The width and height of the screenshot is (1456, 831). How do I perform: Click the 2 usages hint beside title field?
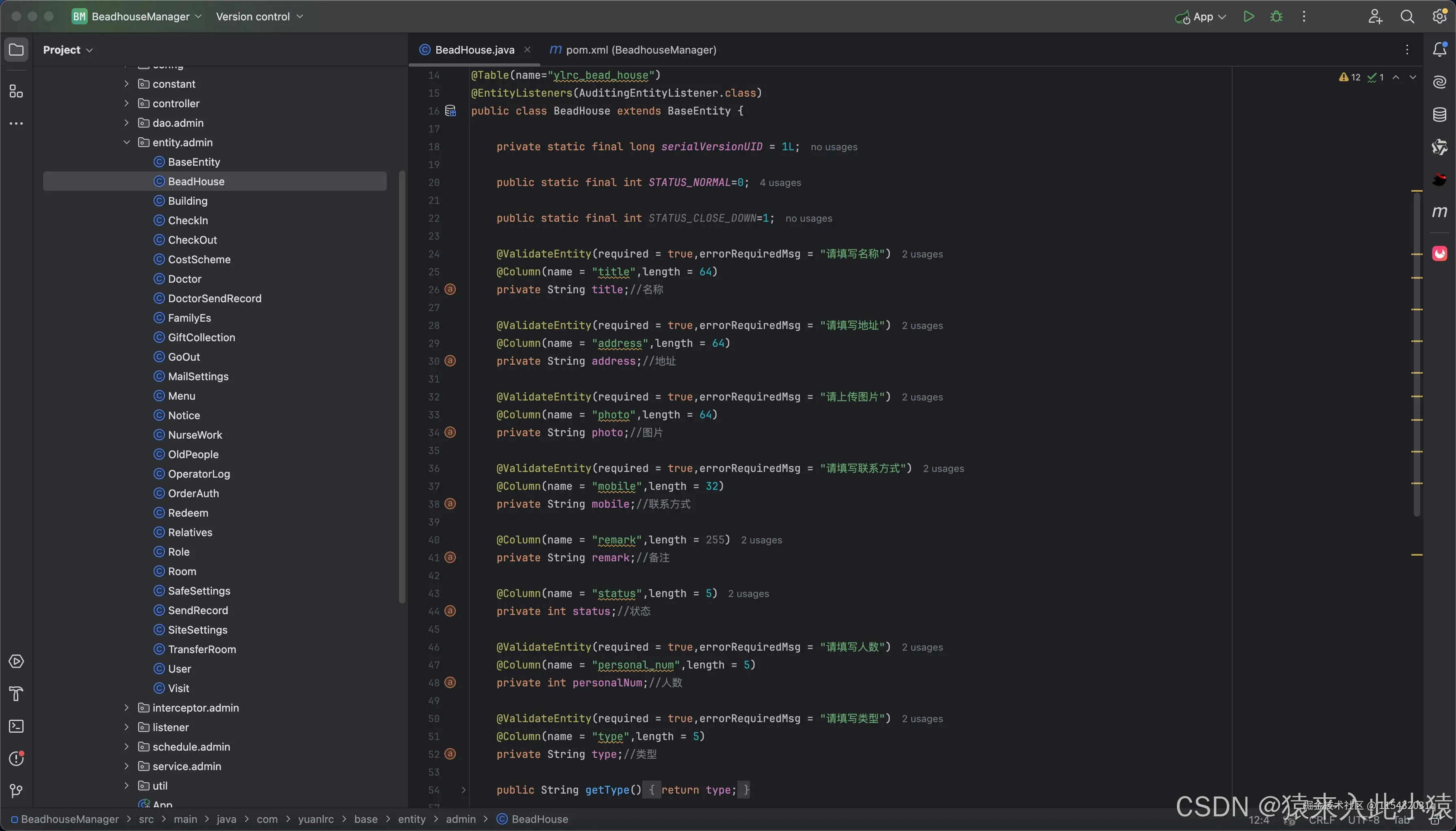922,255
